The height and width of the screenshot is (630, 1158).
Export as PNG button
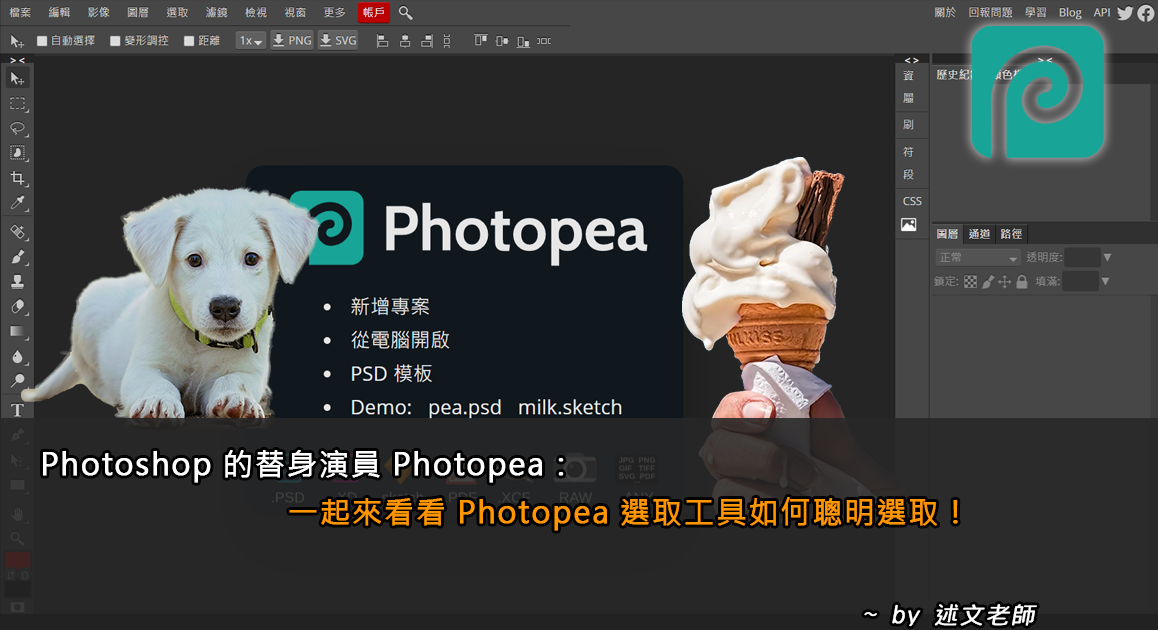coord(292,41)
